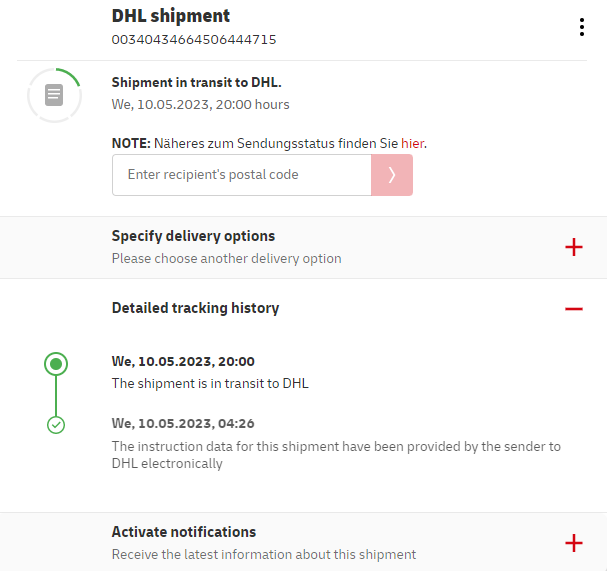This screenshot has width=607, height=571.
Task: Click 'Shipment in transit to DHL.' status text
Action: tap(196, 82)
